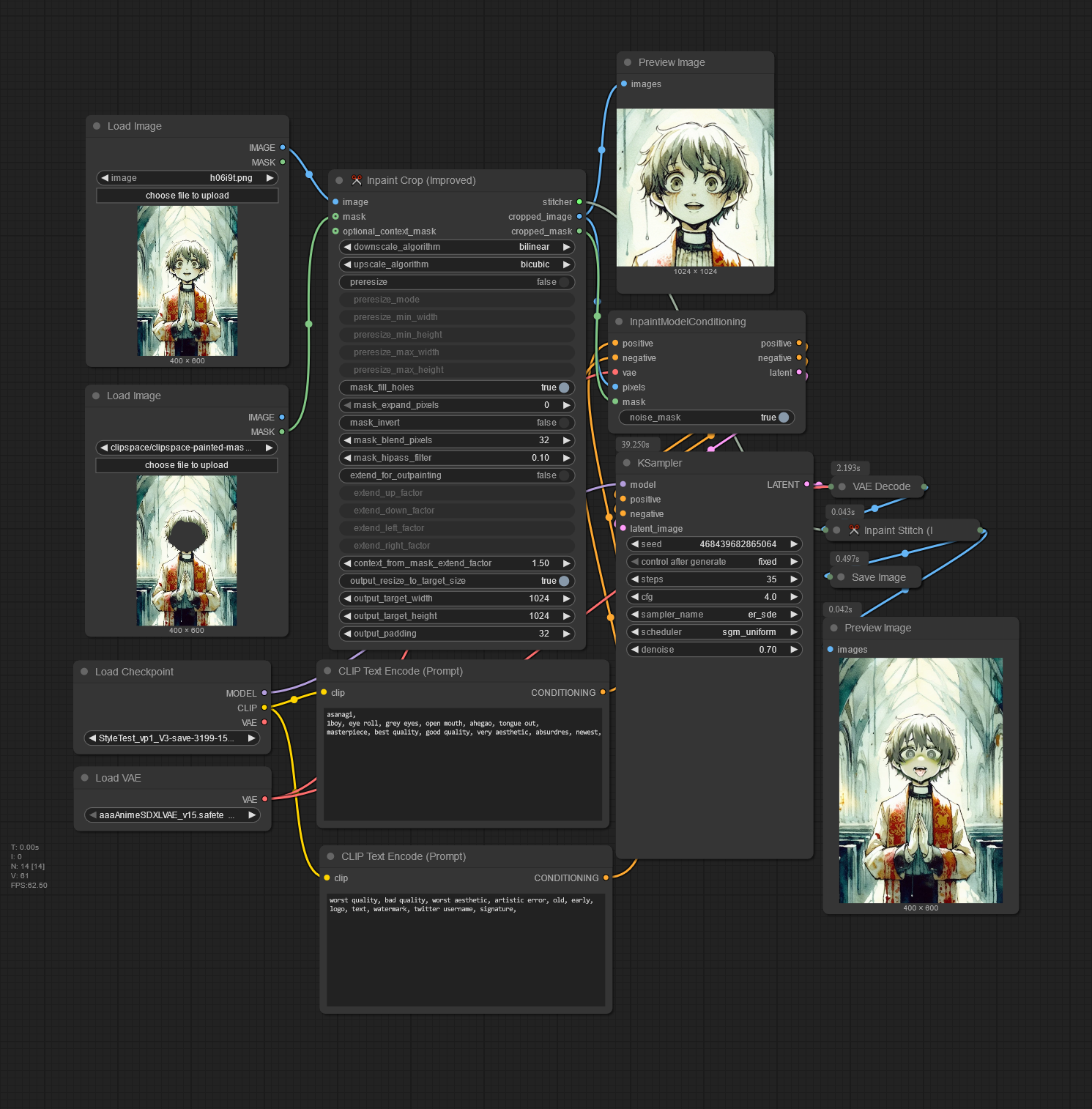Click the Preview Image node title above the cropped portrait
This screenshot has height=1109, width=1092.
[672, 62]
